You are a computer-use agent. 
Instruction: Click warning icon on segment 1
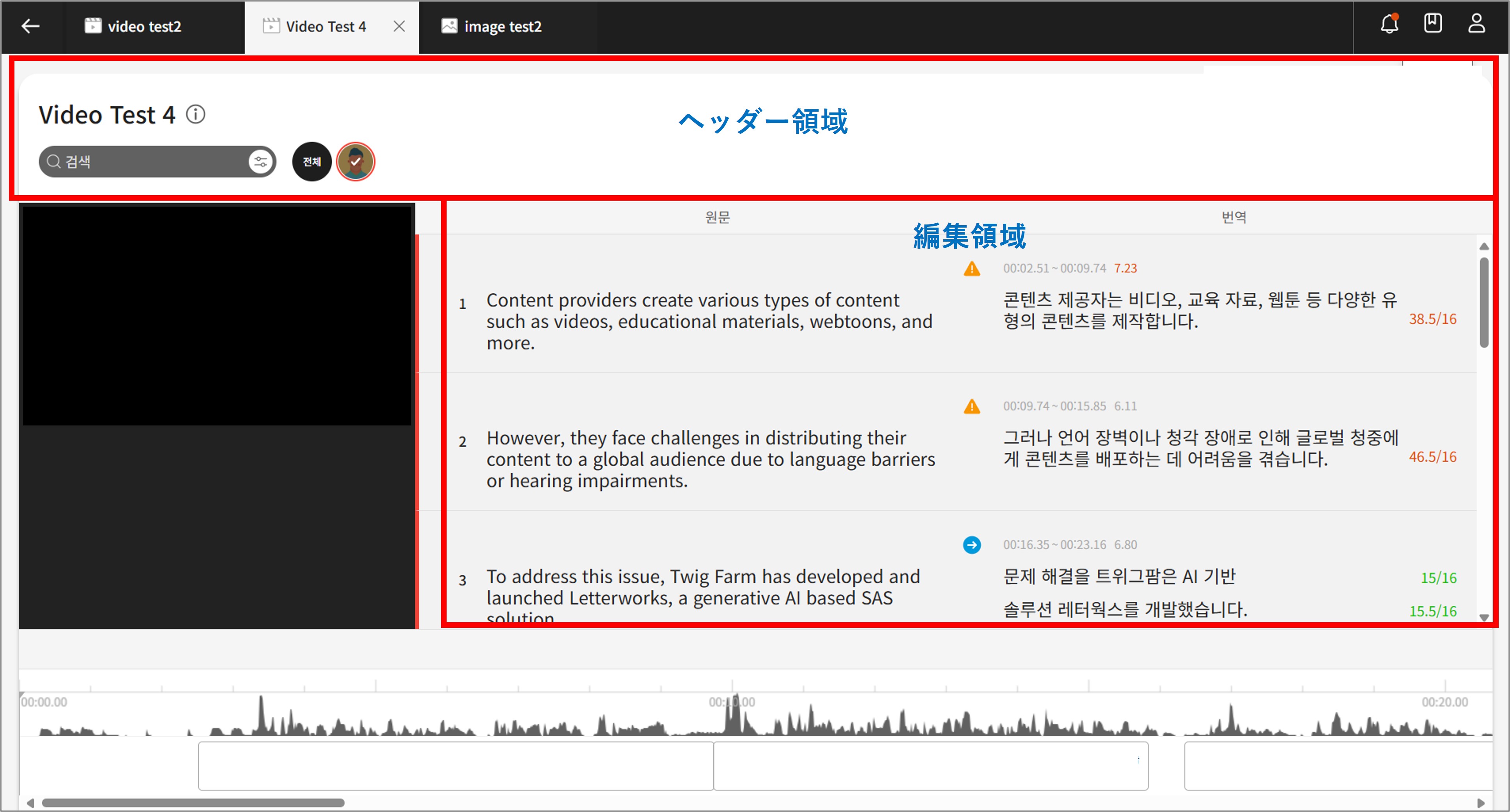coord(971,269)
